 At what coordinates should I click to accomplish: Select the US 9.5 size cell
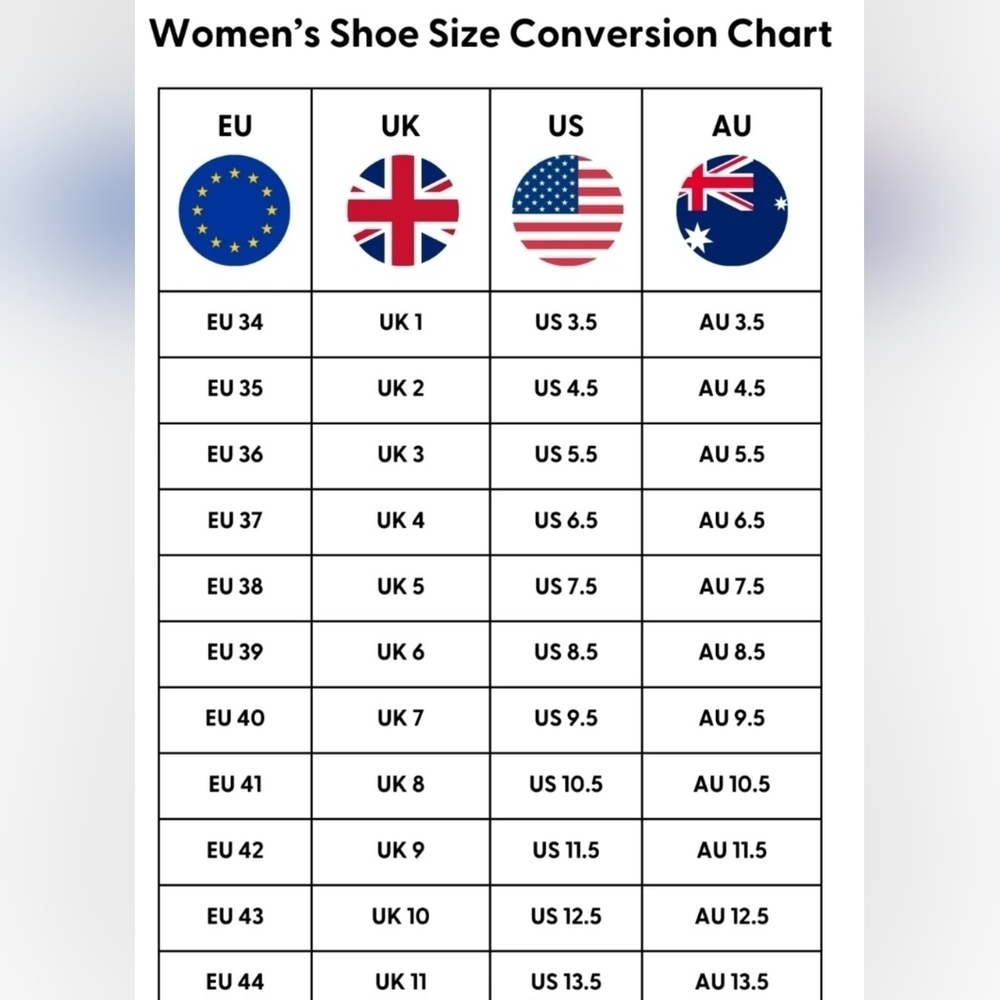click(566, 718)
